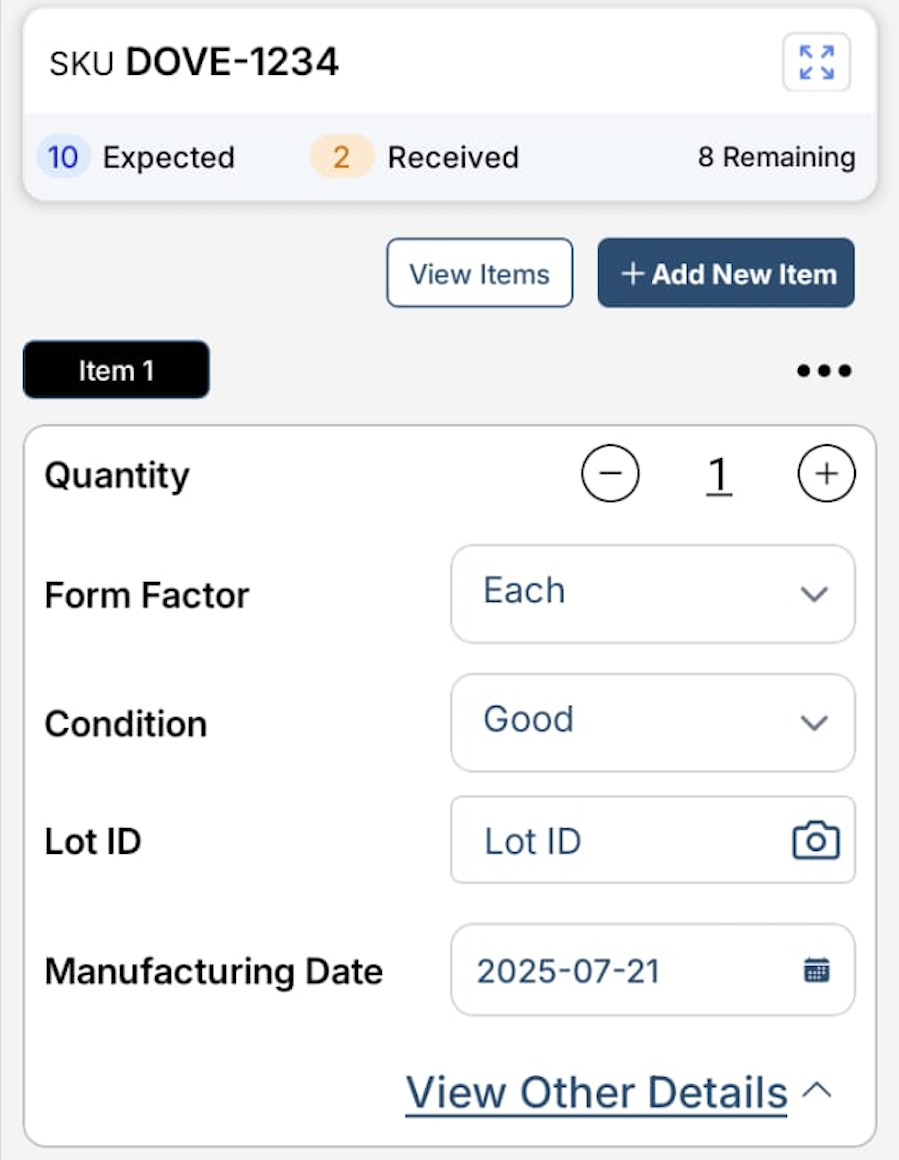
Task: Click the View Items button
Action: tap(480, 273)
